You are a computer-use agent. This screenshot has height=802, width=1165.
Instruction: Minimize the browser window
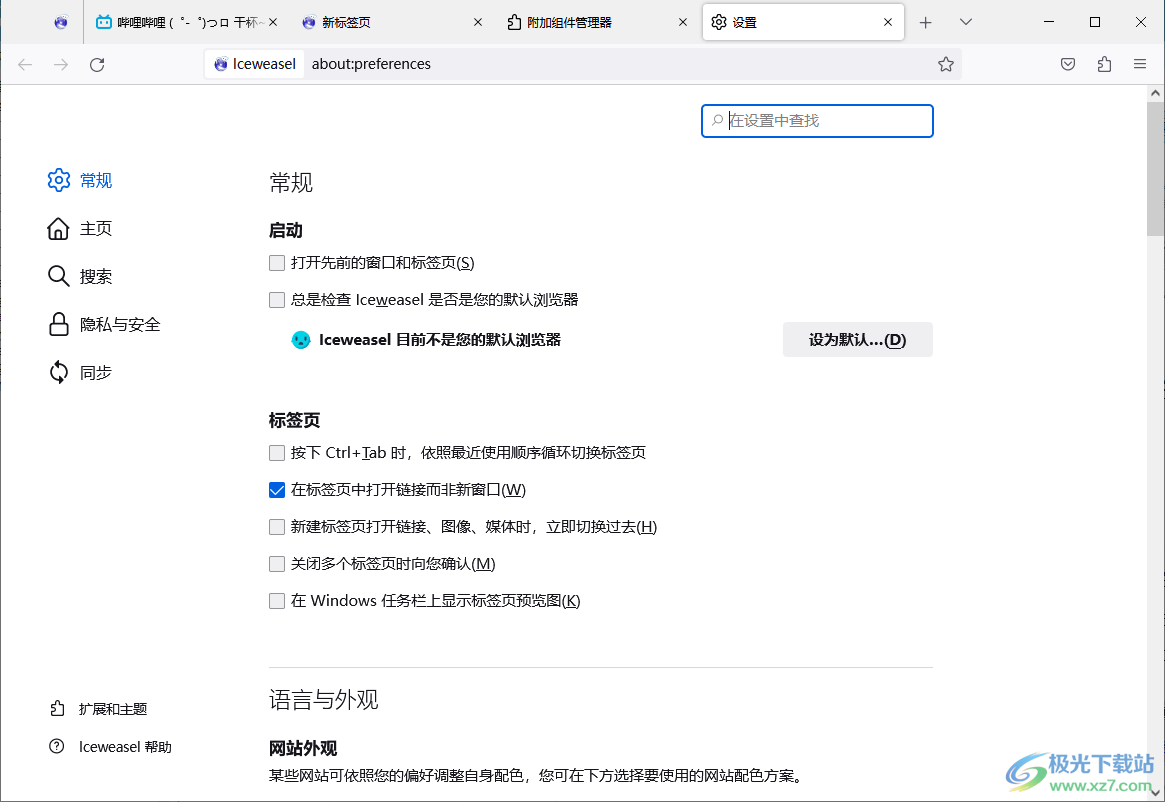pyautogui.click(x=1049, y=22)
